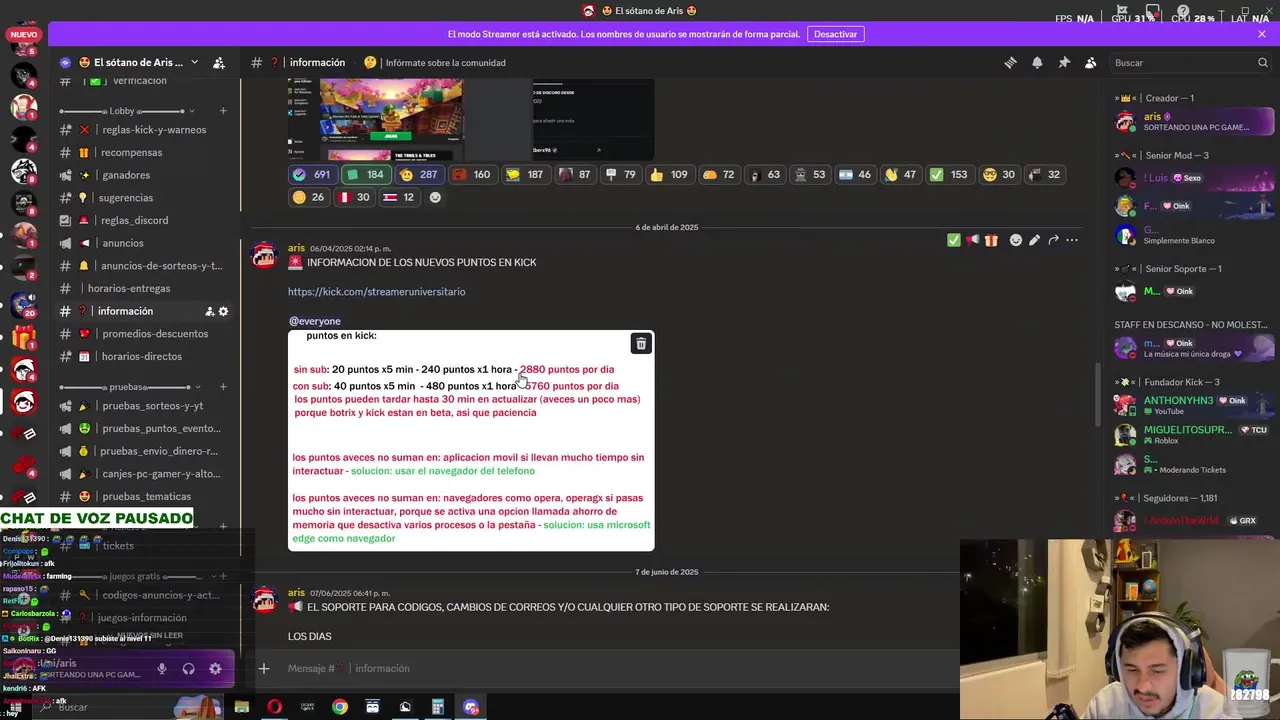This screenshot has width=1280, height=720.
Task: Click the invite people icon beside server name
Action: tap(219, 62)
